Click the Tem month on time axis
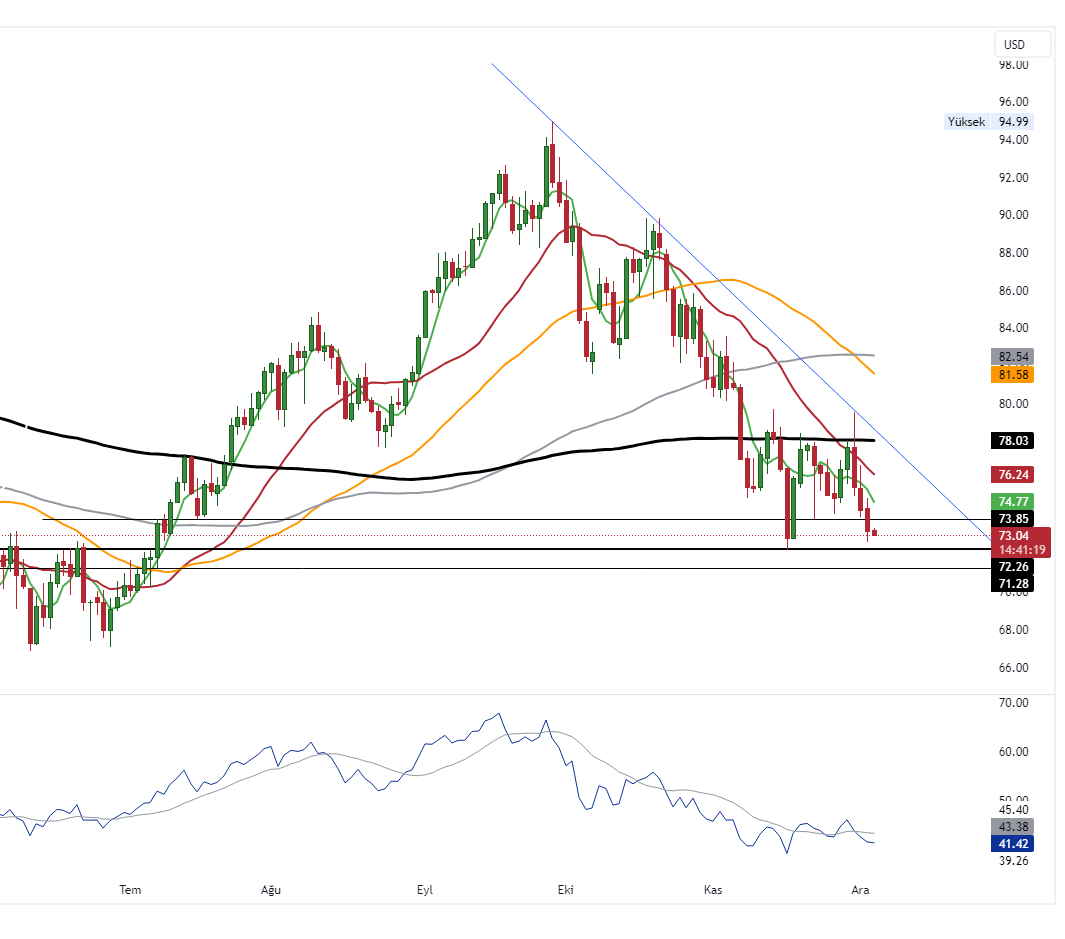1065x939 pixels. [130, 889]
